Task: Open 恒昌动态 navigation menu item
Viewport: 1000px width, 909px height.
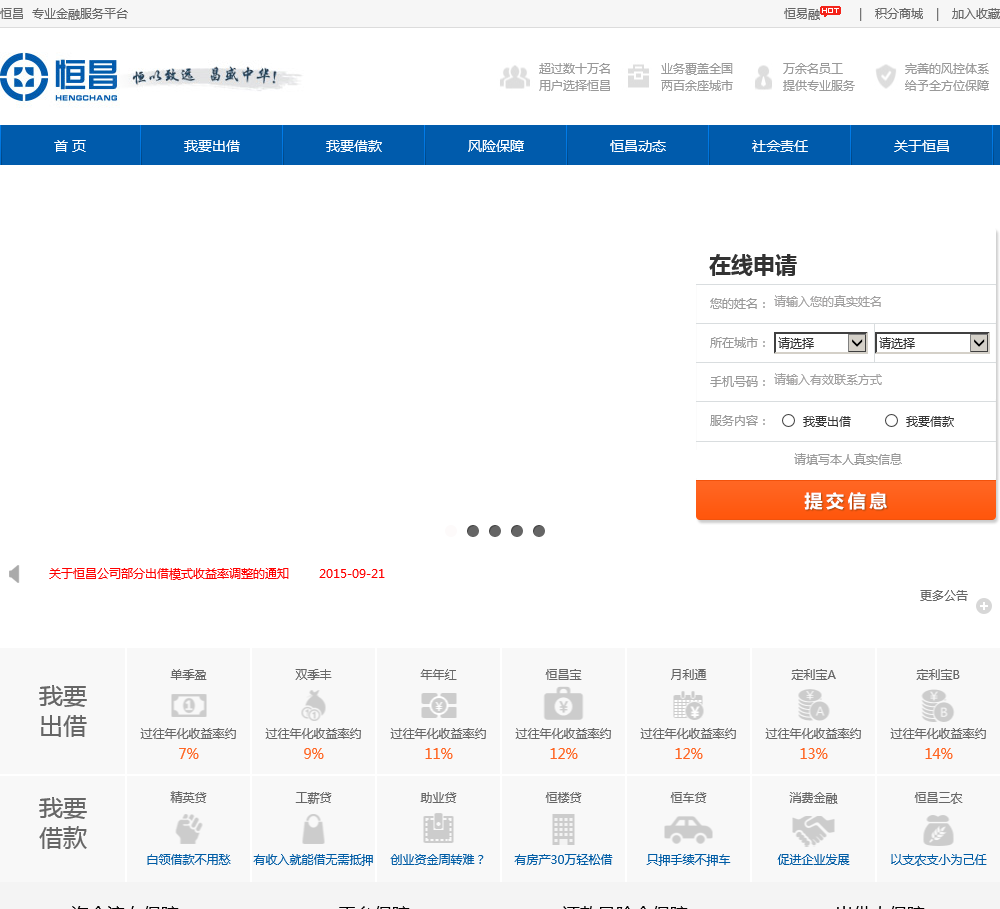Action: pos(638,145)
